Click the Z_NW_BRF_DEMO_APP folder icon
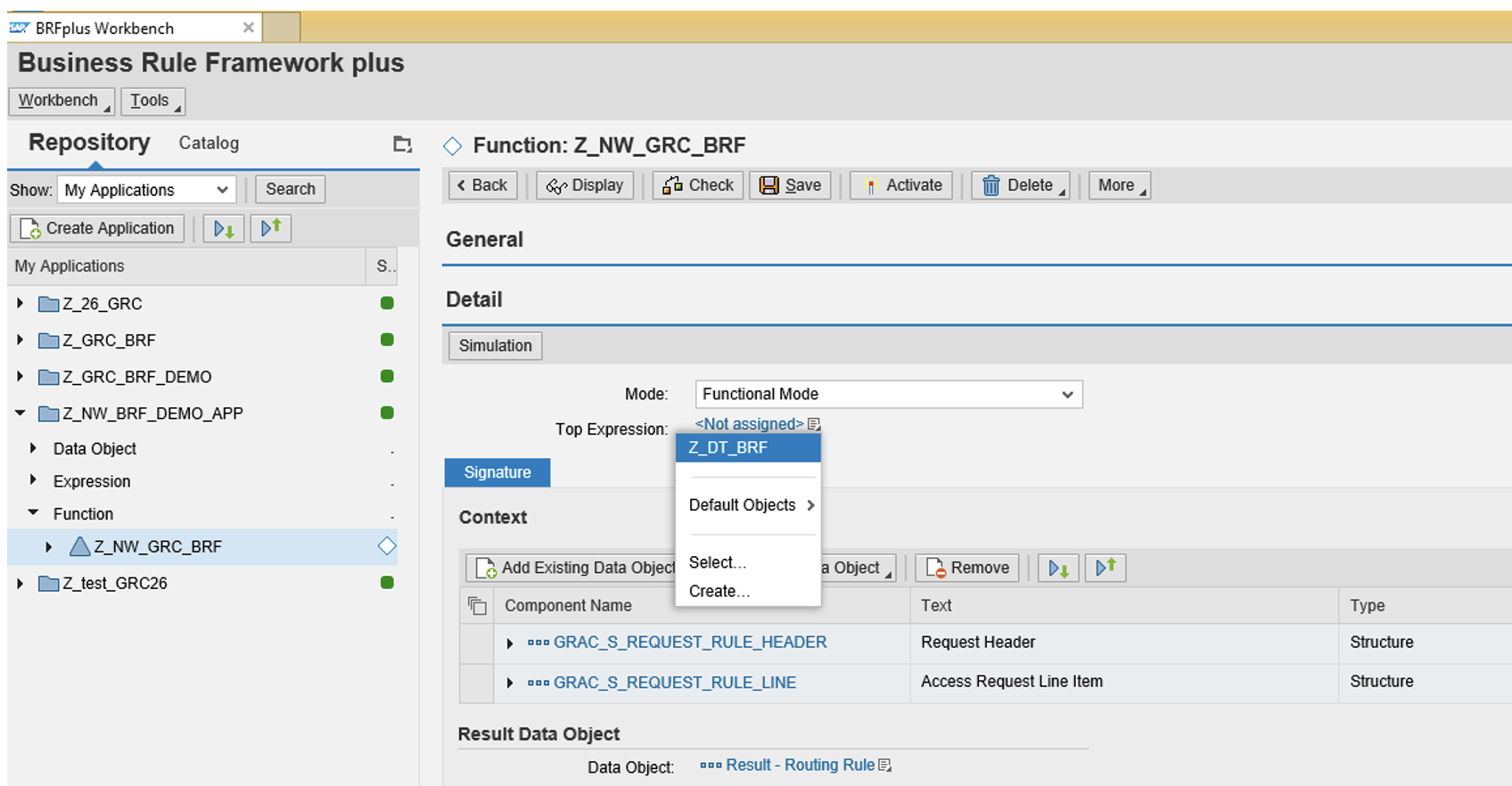This screenshot has width=1512, height=786. click(49, 413)
